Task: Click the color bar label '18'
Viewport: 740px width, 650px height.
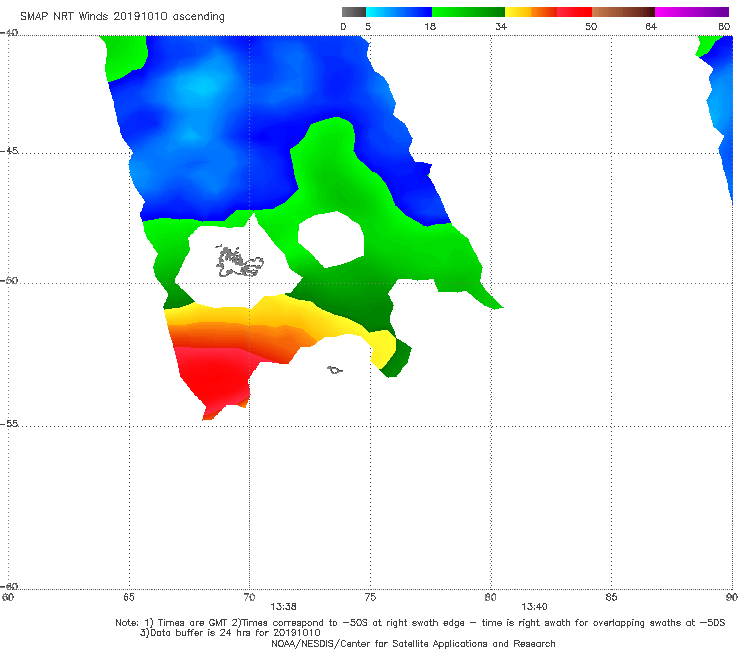Action: click(430, 27)
